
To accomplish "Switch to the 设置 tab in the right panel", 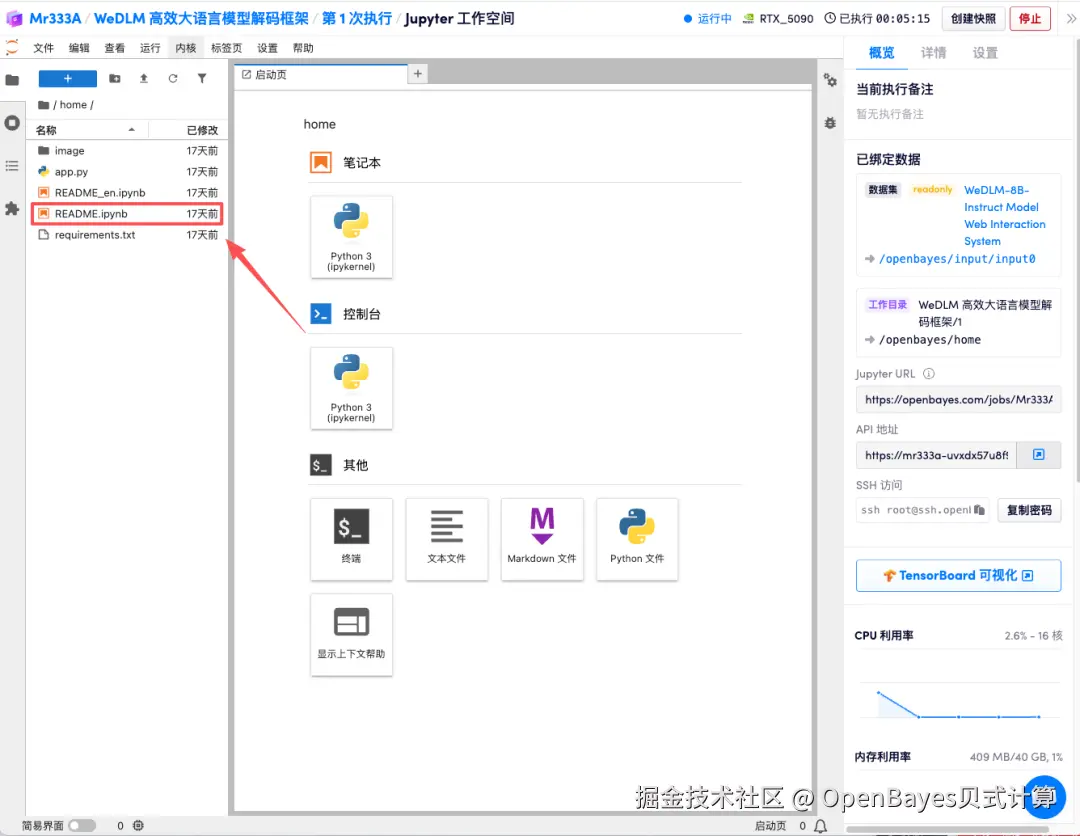I will coord(985,53).
